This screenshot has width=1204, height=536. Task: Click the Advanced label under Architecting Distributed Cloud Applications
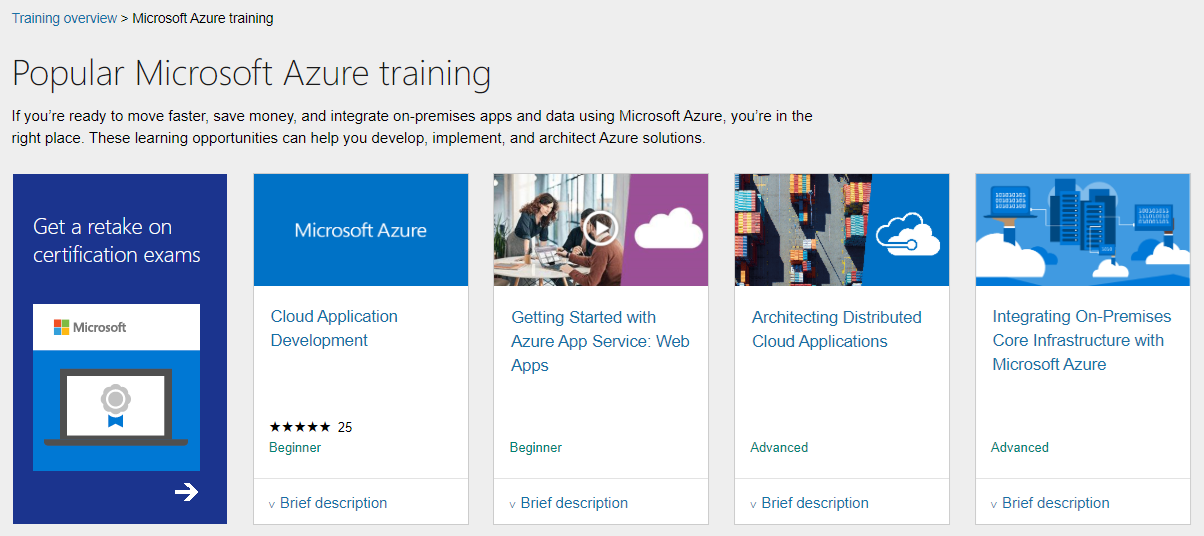(x=779, y=447)
